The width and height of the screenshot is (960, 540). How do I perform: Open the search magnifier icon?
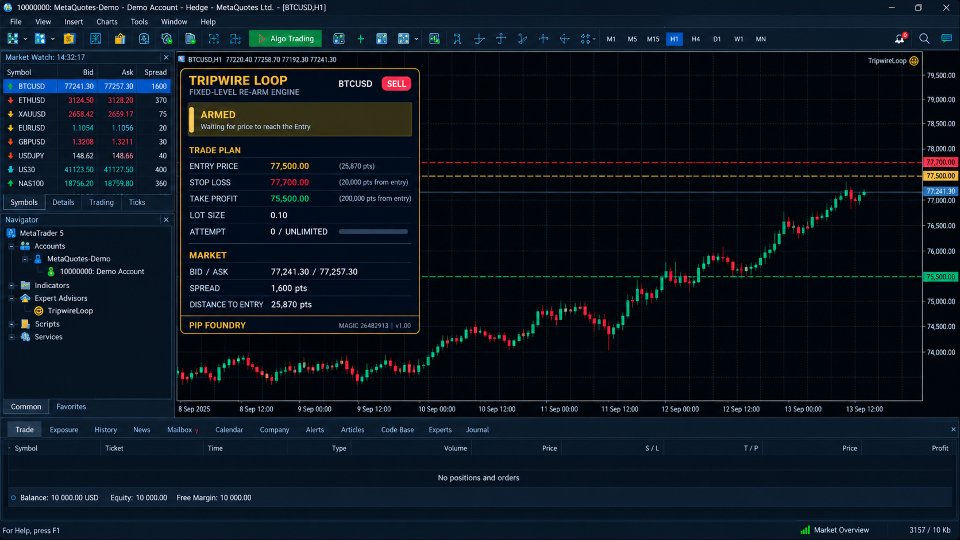click(x=924, y=39)
